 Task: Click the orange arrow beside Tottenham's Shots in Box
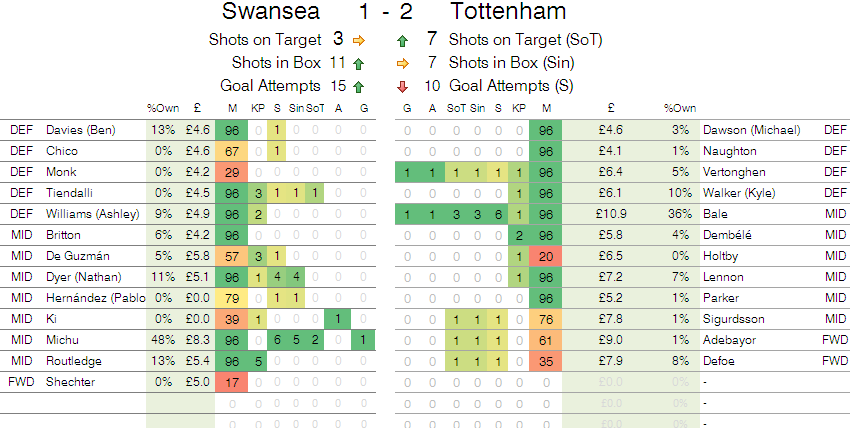pyautogui.click(x=402, y=64)
